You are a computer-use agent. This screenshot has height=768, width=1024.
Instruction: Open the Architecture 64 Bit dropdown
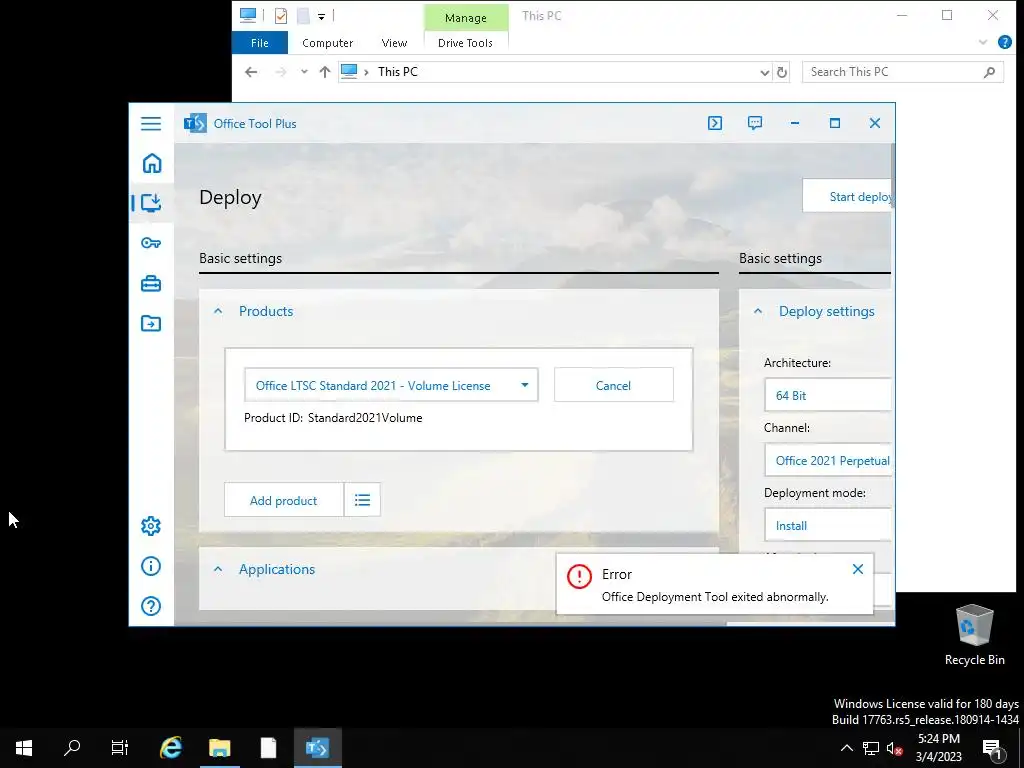click(827, 395)
